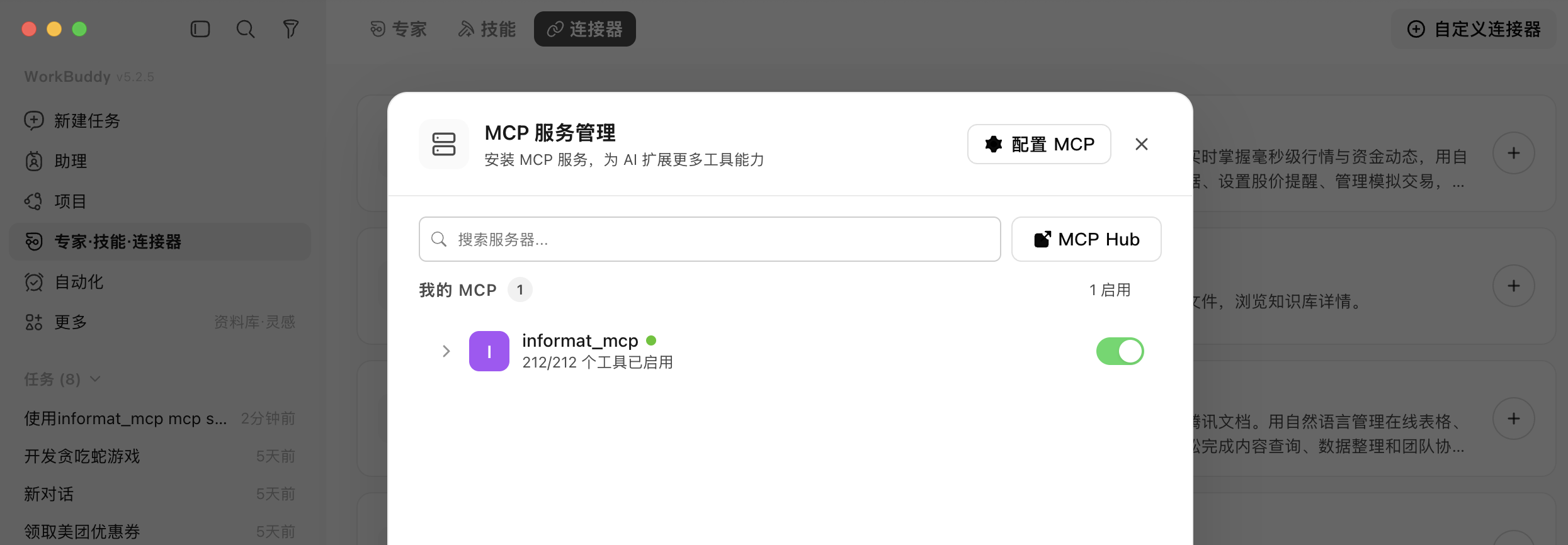
Task: Click the 资料库·灵感 label
Action: [254, 322]
